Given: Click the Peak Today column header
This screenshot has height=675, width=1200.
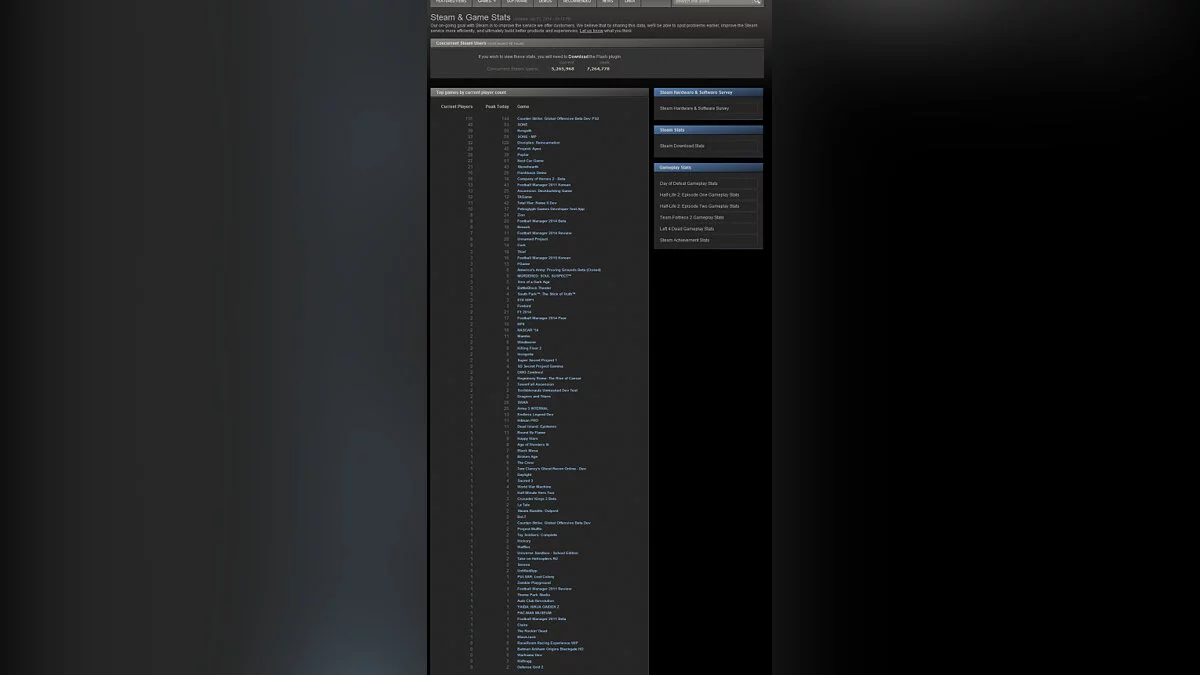Looking at the screenshot, I should [497, 106].
